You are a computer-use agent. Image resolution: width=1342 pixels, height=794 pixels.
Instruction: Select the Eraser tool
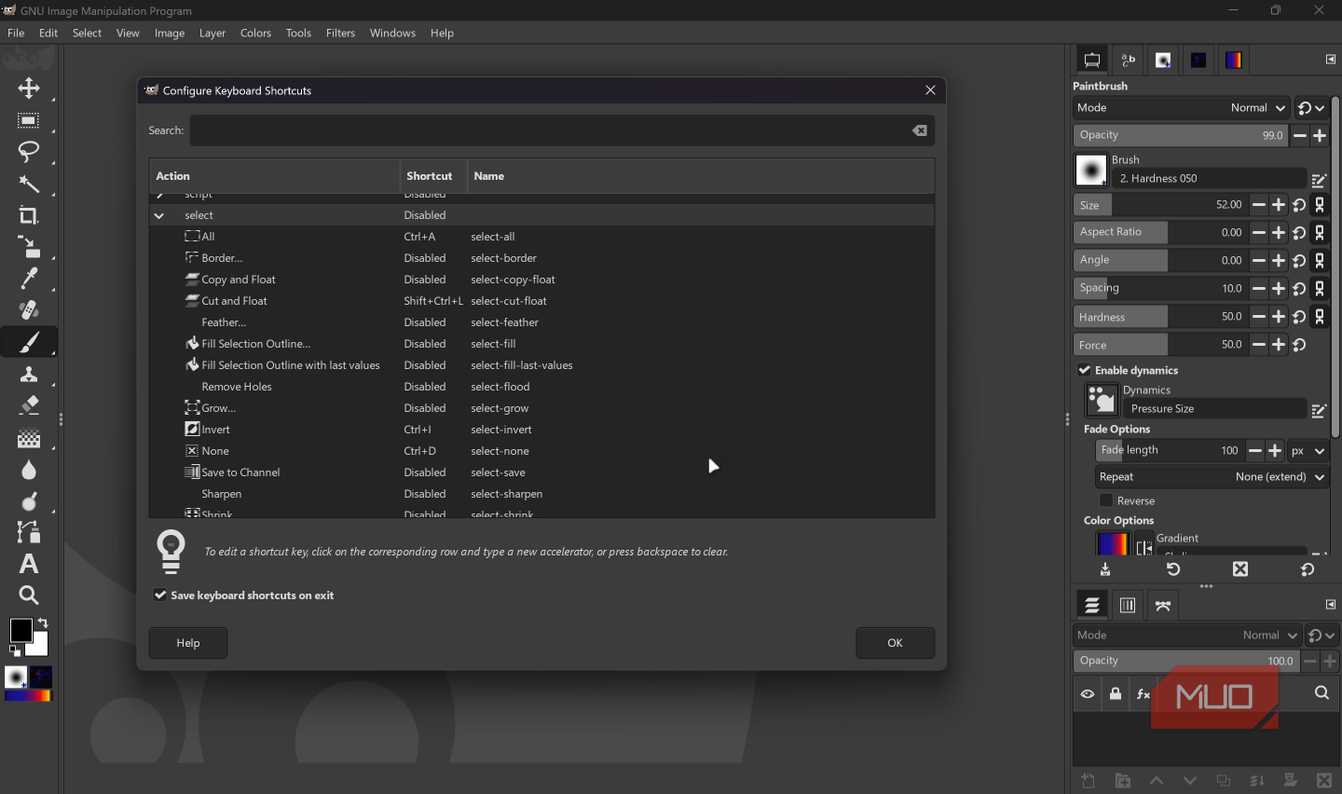click(29, 405)
